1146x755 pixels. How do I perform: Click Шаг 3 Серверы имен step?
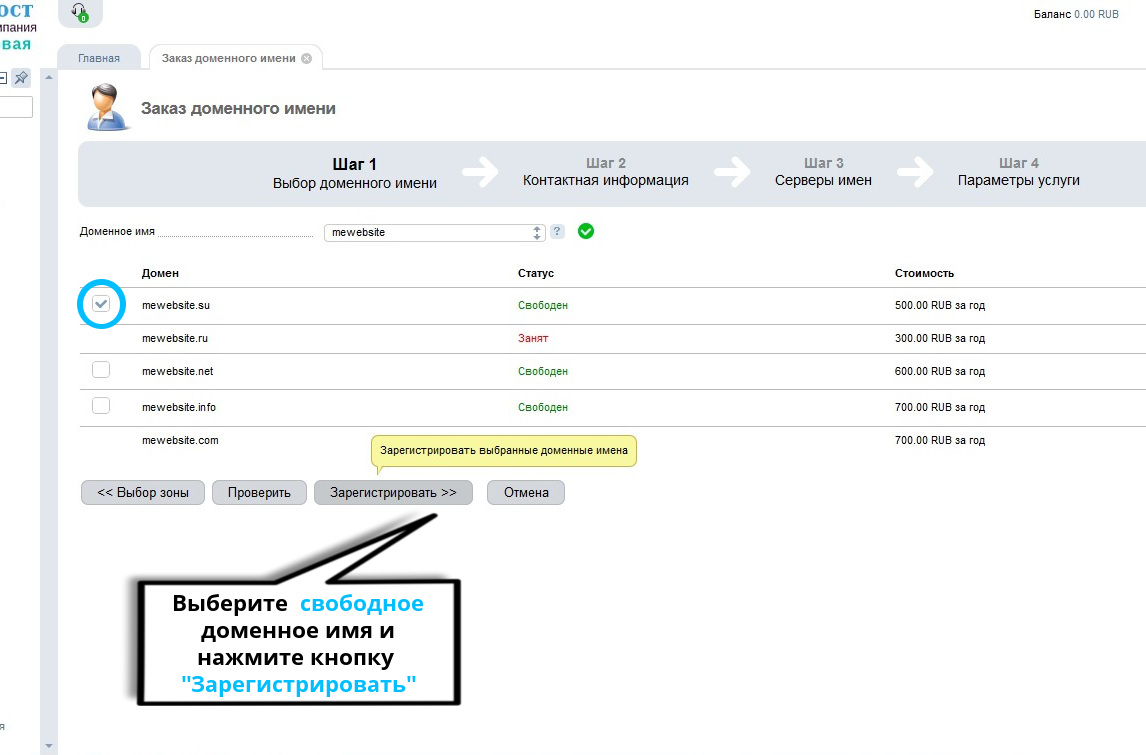[x=824, y=172]
